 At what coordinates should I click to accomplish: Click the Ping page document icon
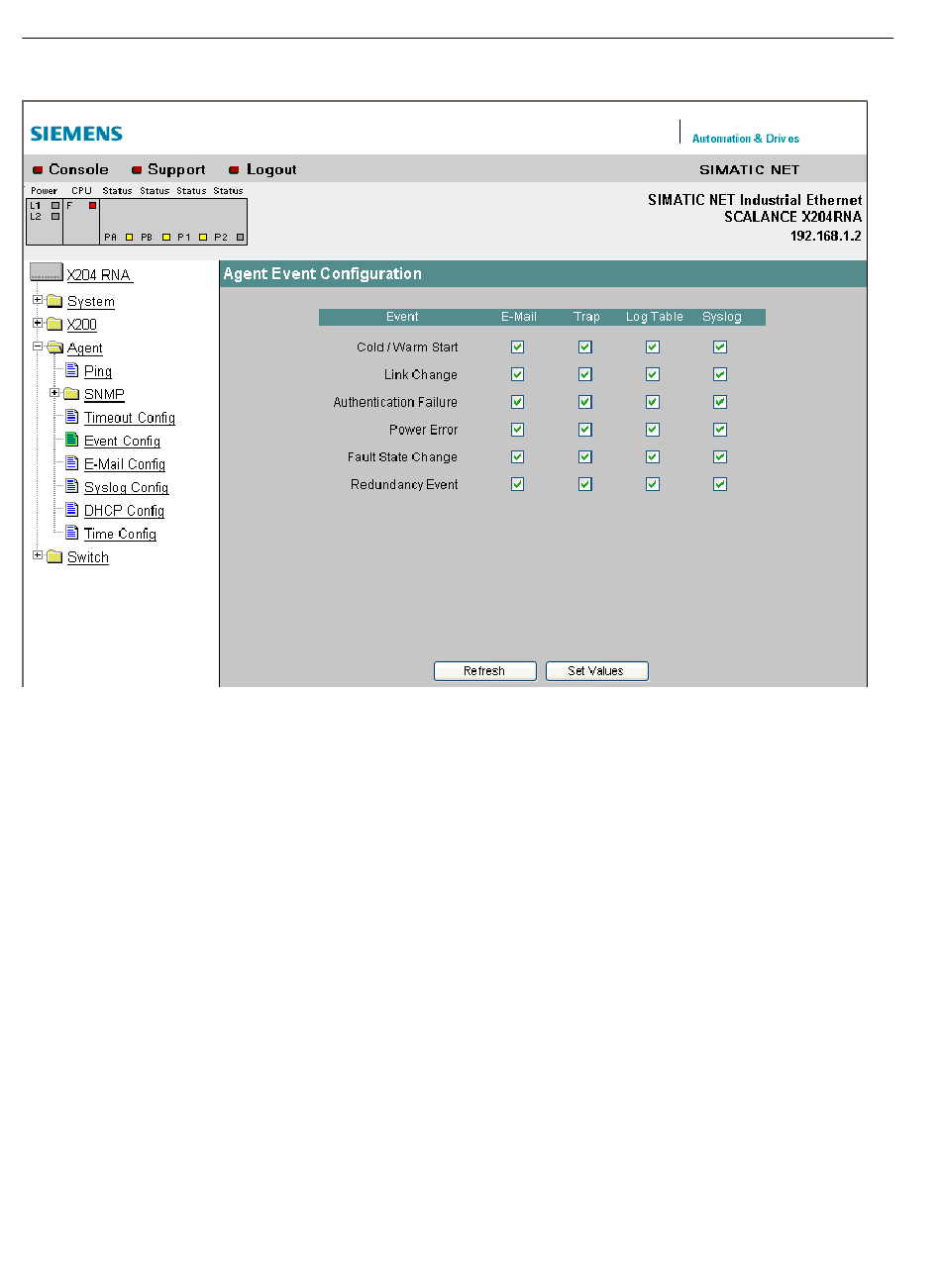(72, 370)
